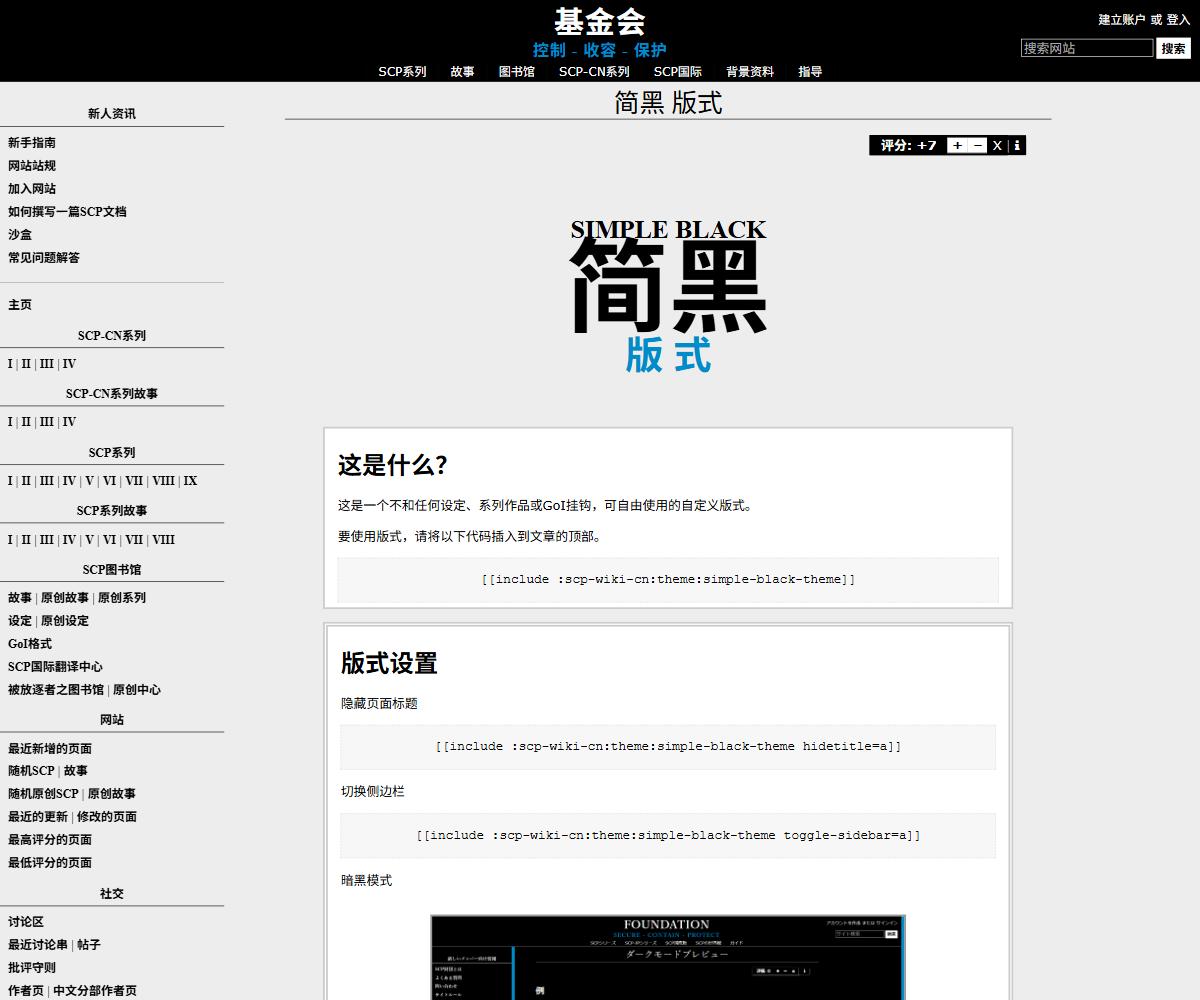
Task: Open the 指导 navigation menu
Action: 809,71
